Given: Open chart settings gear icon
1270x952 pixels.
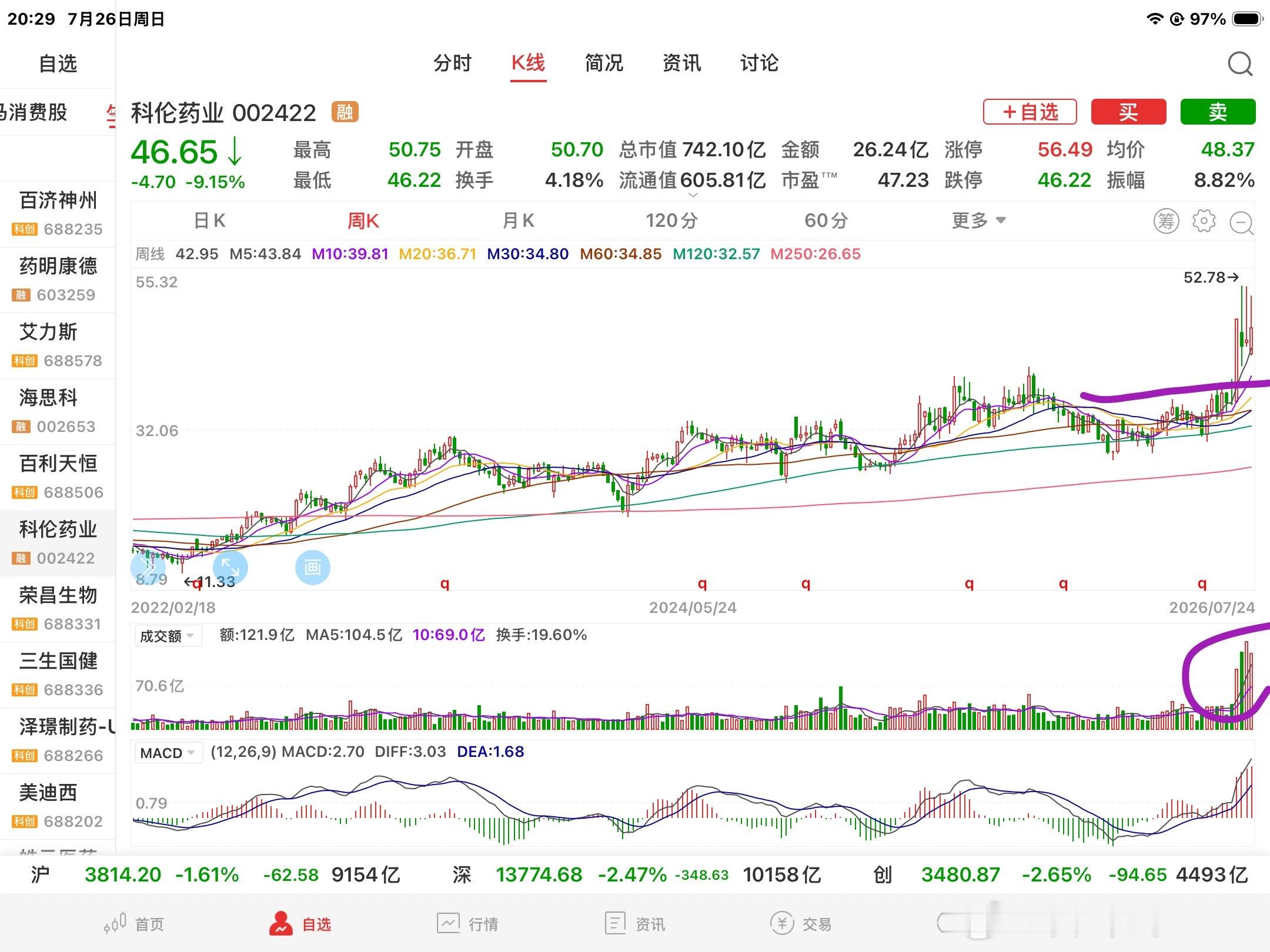Looking at the screenshot, I should (x=1204, y=221).
